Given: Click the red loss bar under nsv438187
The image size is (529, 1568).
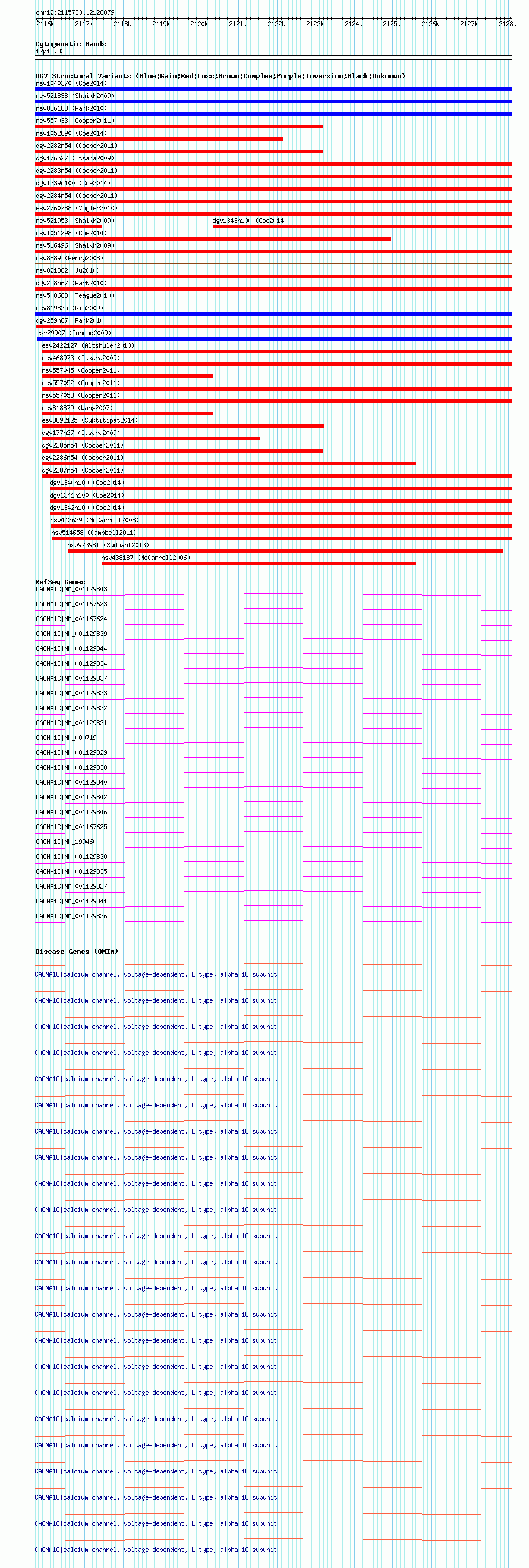Looking at the screenshot, I should coord(259,563).
